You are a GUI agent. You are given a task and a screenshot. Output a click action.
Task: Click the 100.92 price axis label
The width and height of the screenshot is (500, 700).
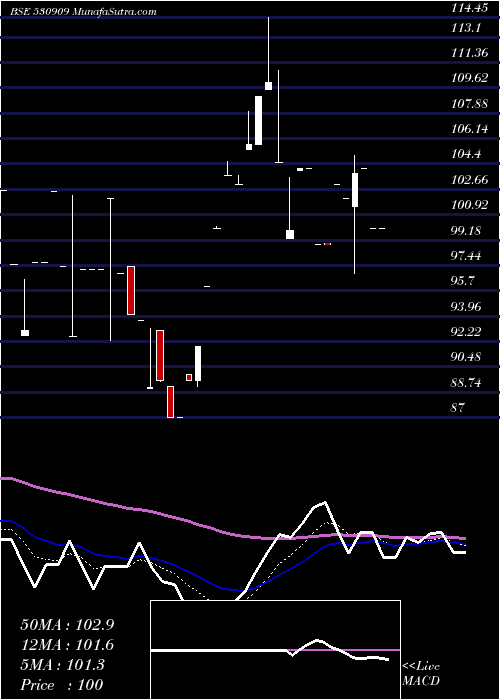[x=470, y=205]
